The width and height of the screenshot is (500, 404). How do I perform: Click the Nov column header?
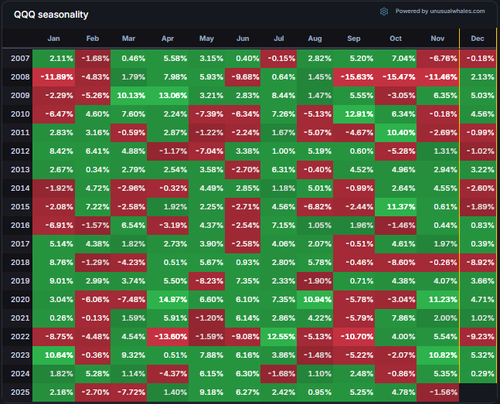click(438, 39)
